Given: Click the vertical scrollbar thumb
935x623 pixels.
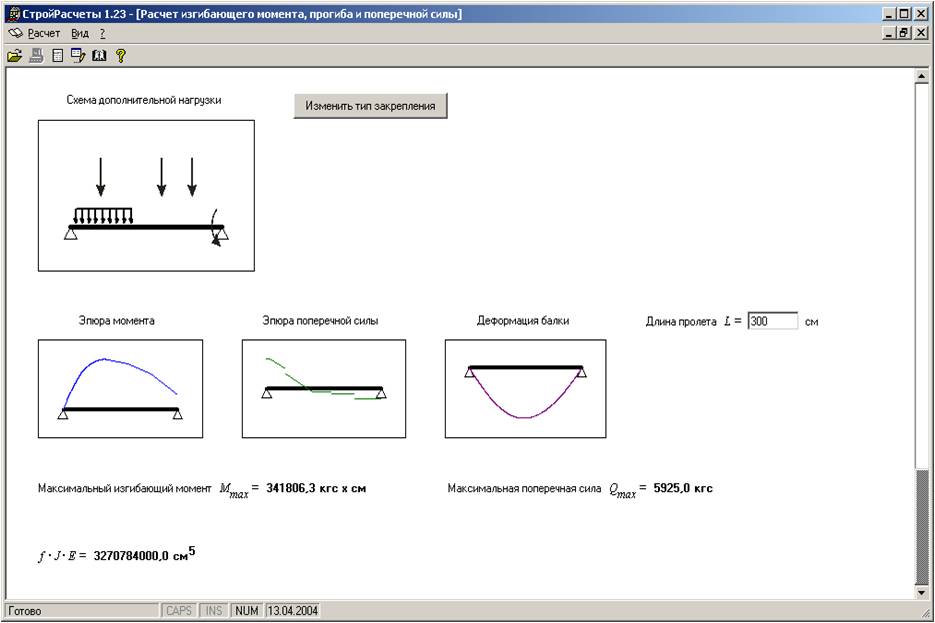Looking at the screenshot, I should [921, 527].
